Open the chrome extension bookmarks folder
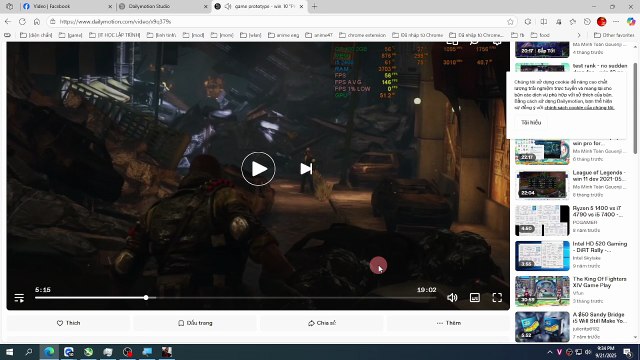This screenshot has width=640, height=360. [x=362, y=35]
